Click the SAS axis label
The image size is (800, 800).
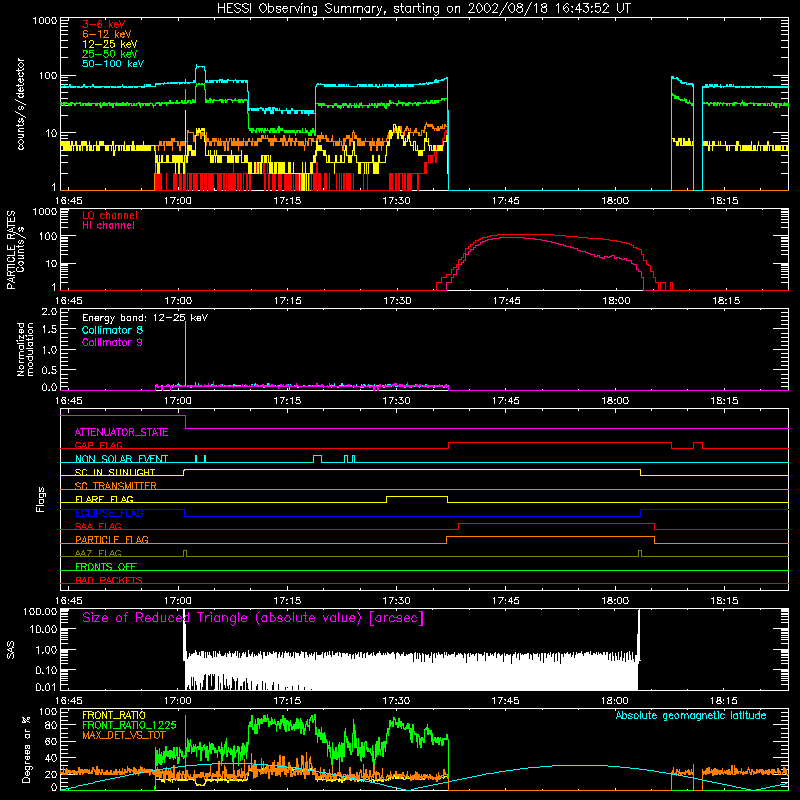click(x=11, y=649)
